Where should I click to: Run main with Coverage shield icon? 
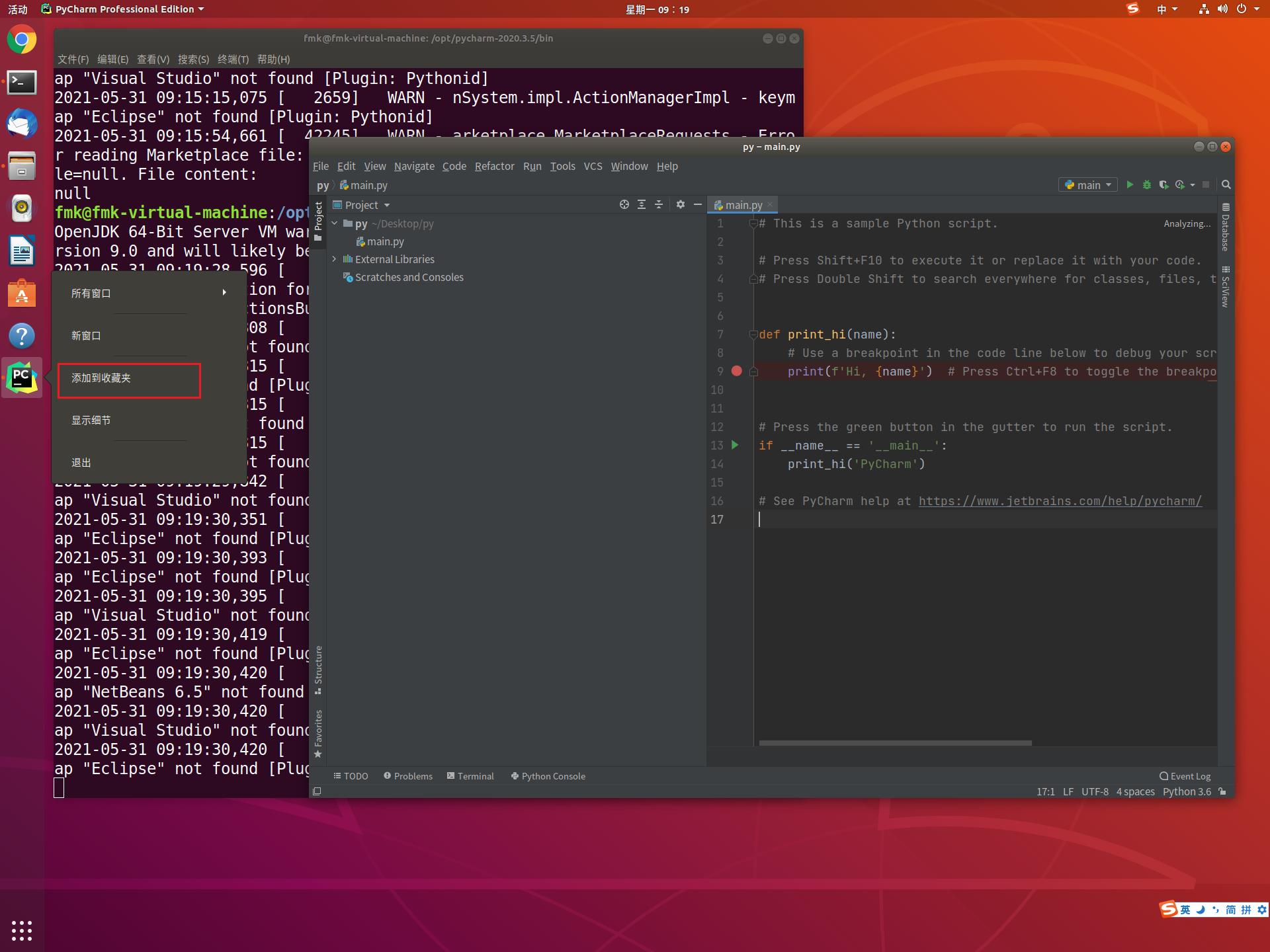pyautogui.click(x=1164, y=185)
